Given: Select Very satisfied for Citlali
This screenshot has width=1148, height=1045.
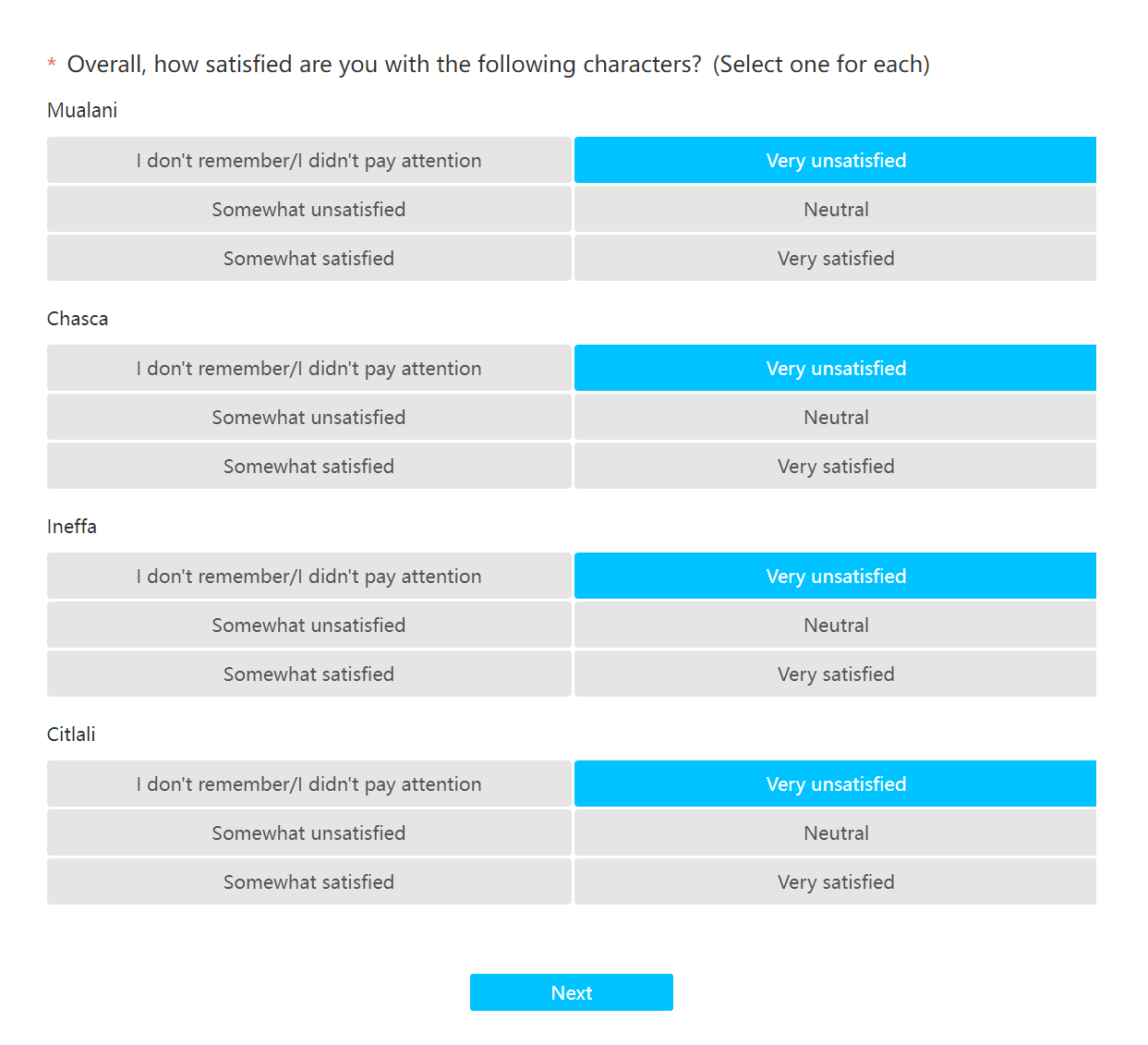Looking at the screenshot, I should click(x=835, y=881).
